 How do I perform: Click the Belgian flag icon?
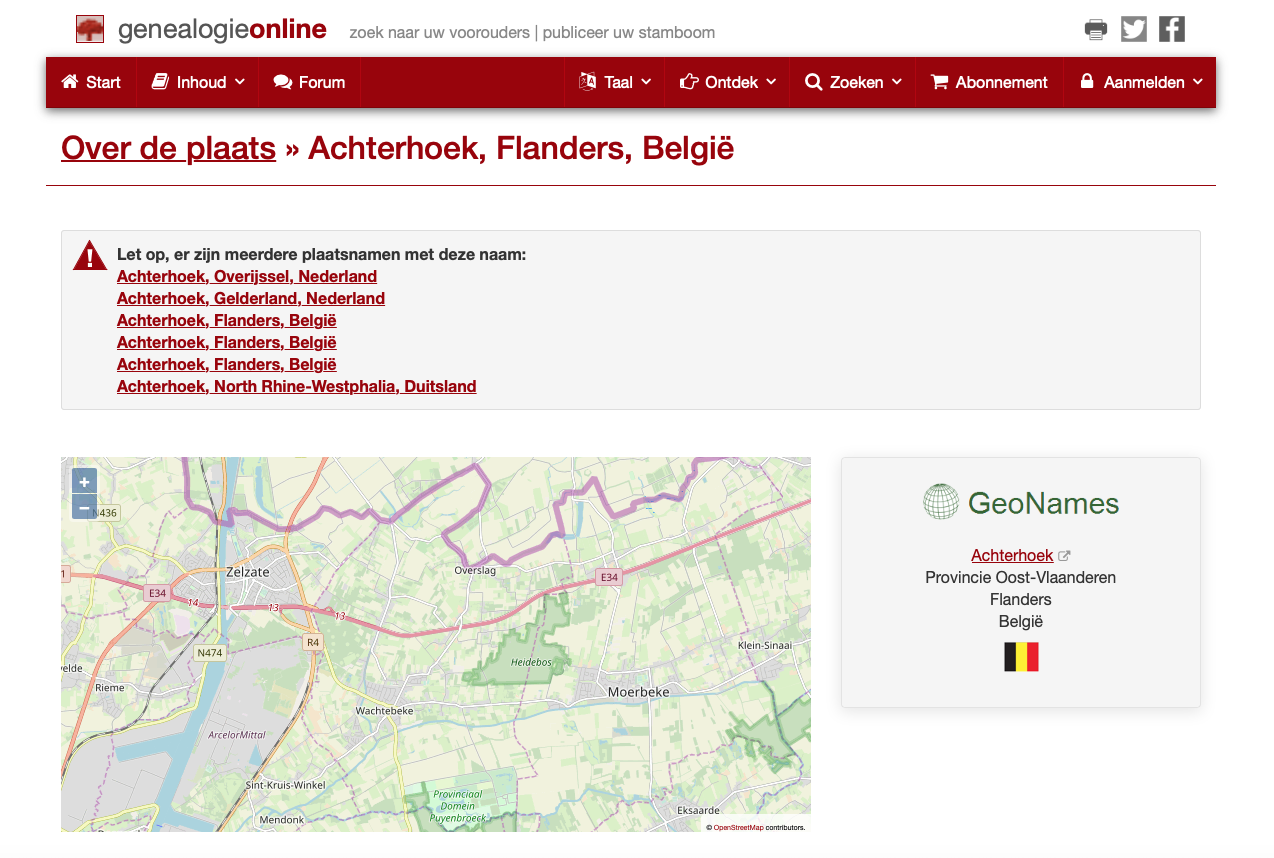coord(1021,657)
